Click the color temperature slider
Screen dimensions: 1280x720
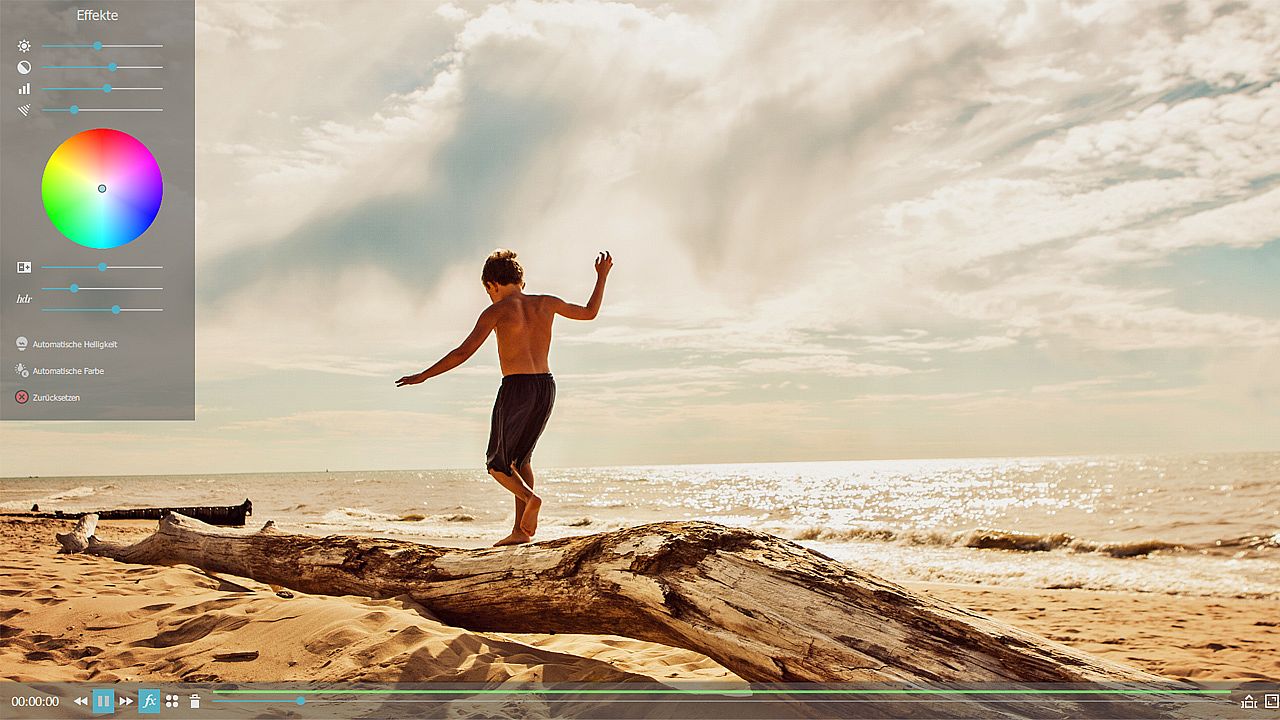[x=102, y=267]
